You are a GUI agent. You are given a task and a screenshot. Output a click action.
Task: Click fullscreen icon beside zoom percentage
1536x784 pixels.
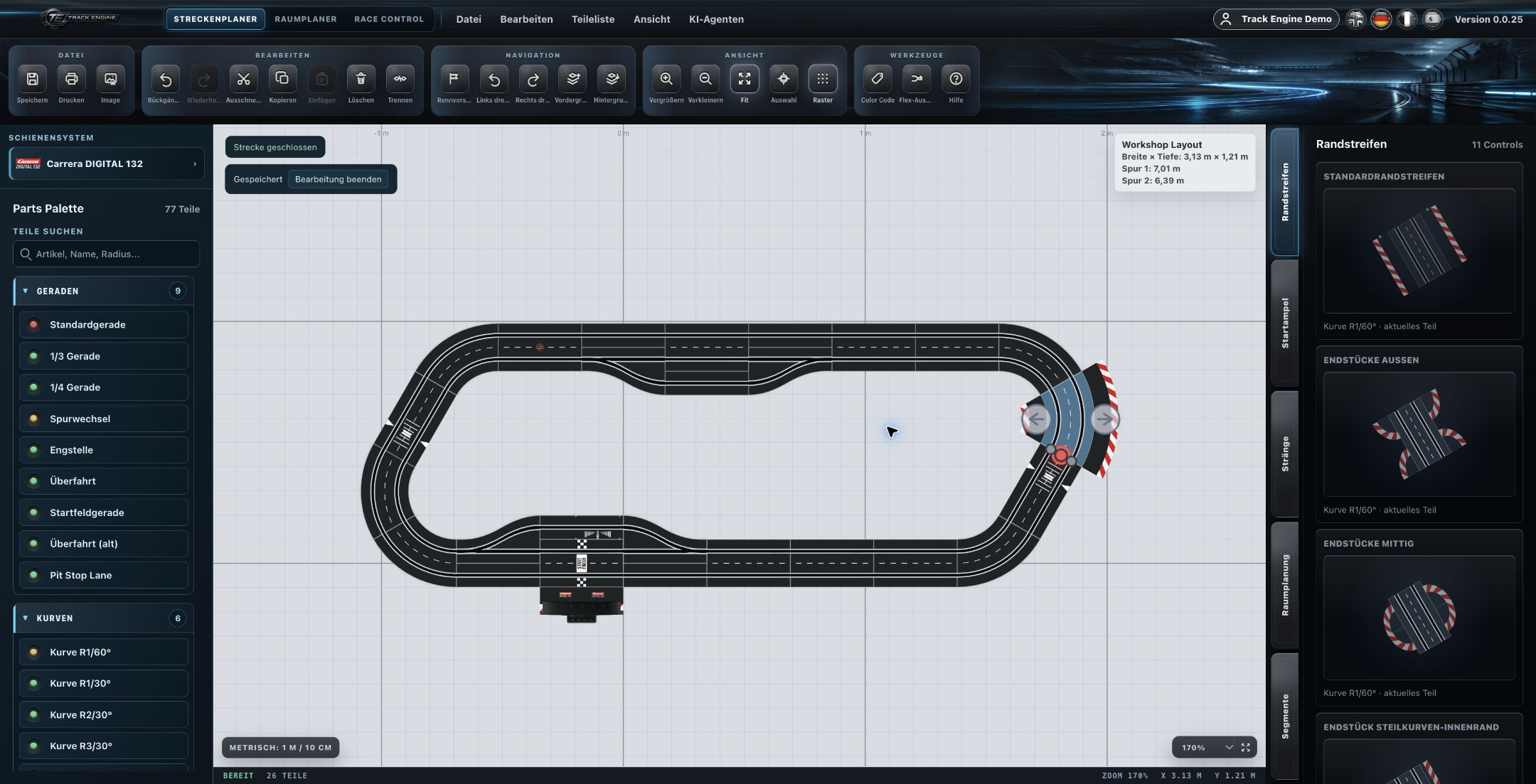pos(1246,747)
